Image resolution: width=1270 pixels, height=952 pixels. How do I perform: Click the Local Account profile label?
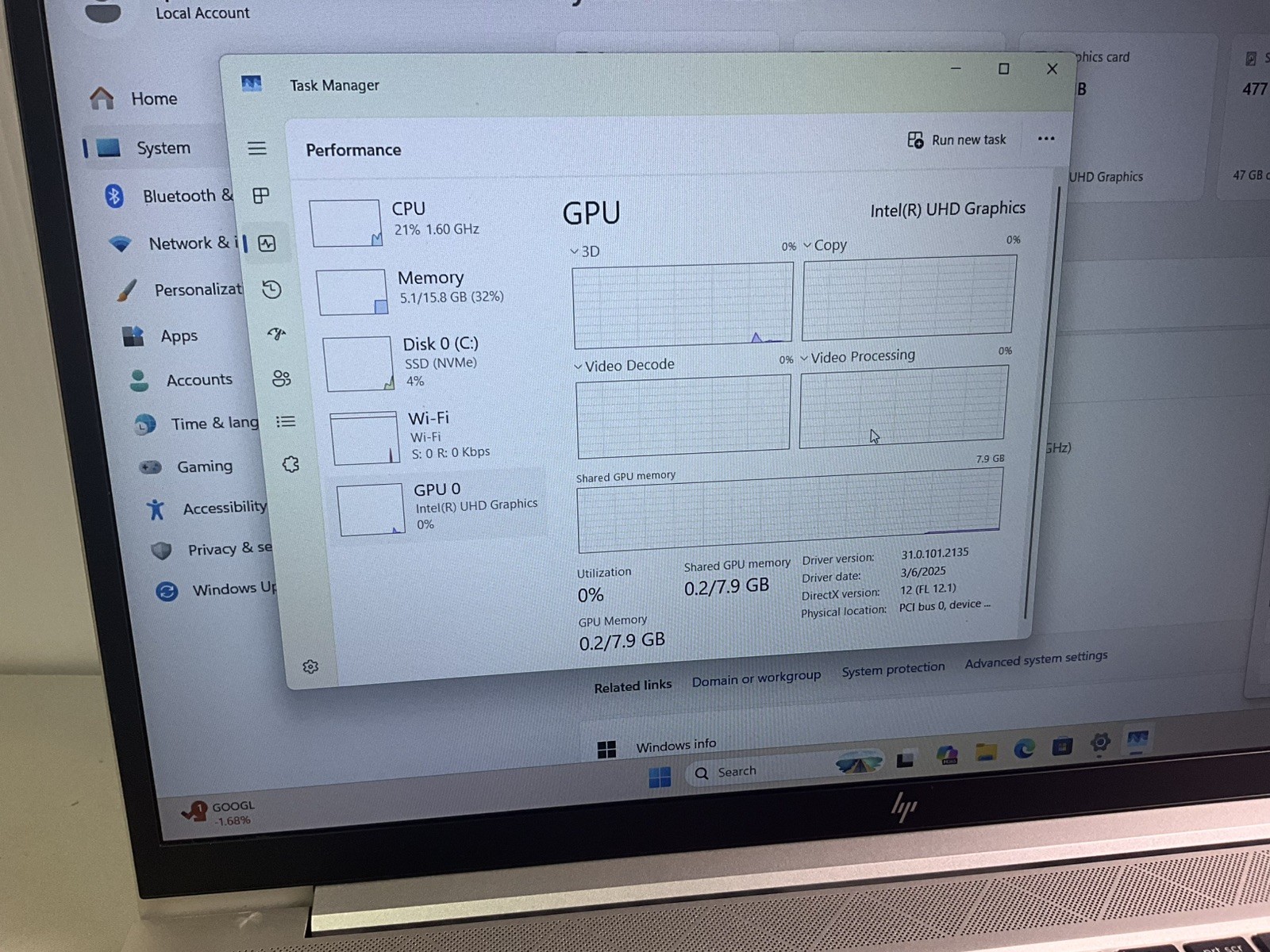[202, 13]
